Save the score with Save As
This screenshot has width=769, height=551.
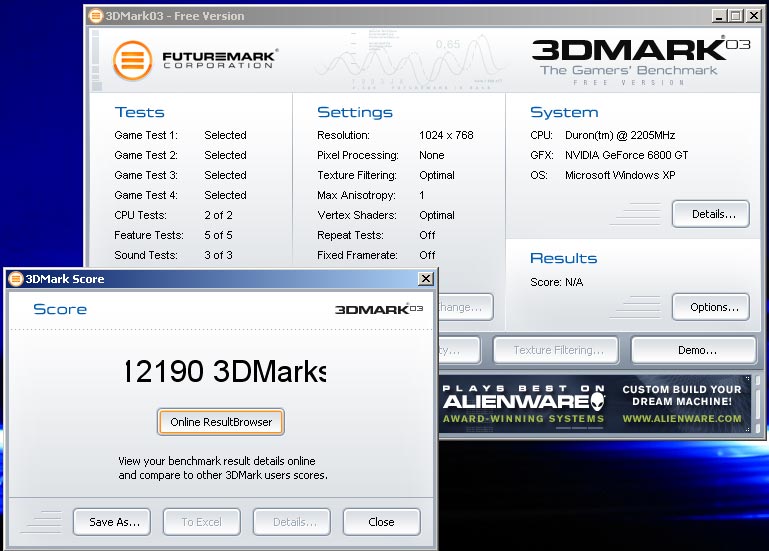pyautogui.click(x=111, y=522)
